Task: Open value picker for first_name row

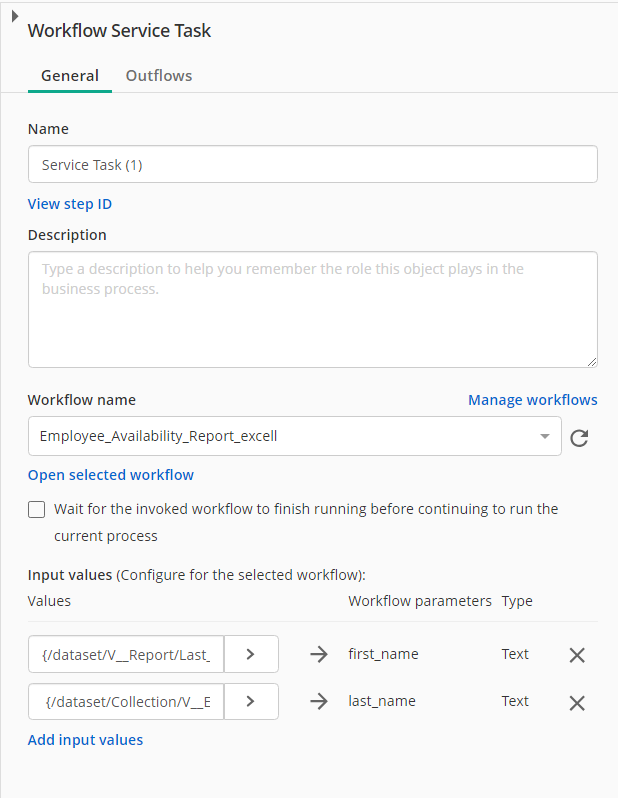Action: (x=250, y=654)
